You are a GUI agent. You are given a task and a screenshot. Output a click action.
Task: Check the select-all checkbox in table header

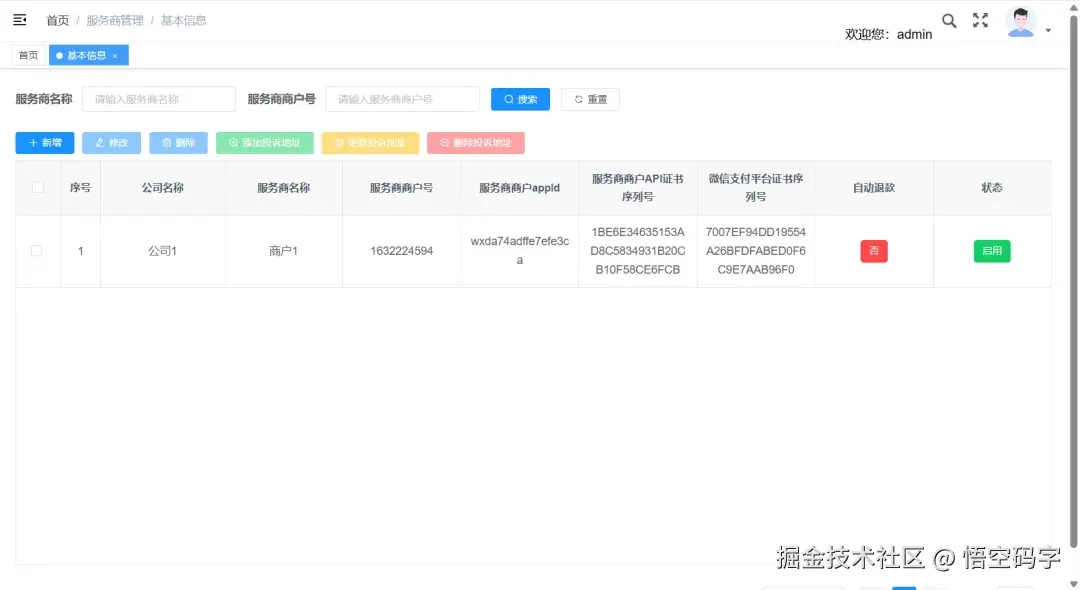[37, 187]
